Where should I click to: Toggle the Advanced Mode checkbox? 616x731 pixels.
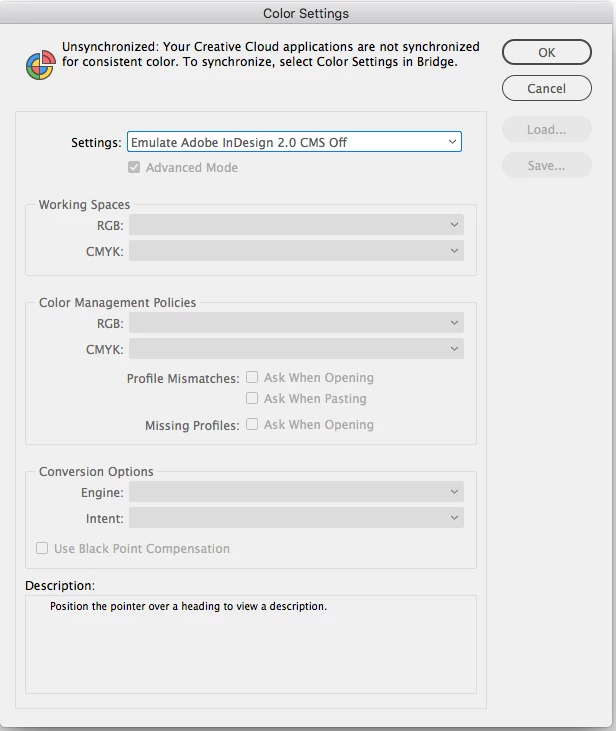point(134,167)
